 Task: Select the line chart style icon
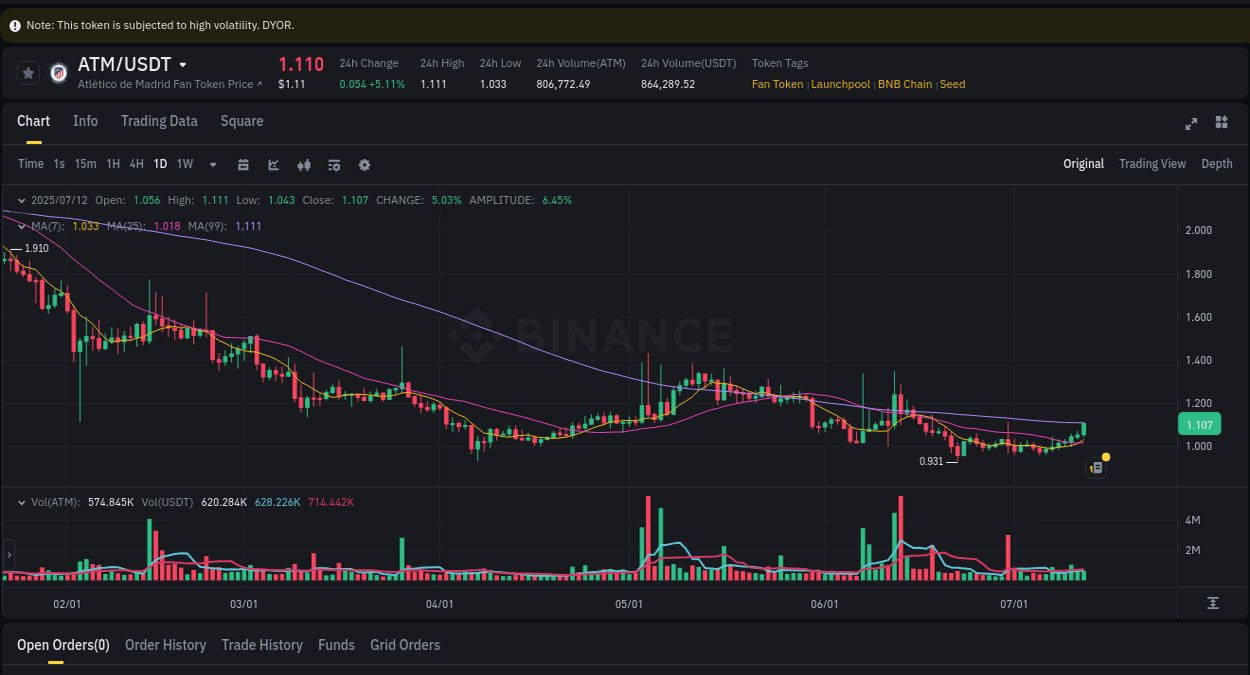(x=273, y=164)
